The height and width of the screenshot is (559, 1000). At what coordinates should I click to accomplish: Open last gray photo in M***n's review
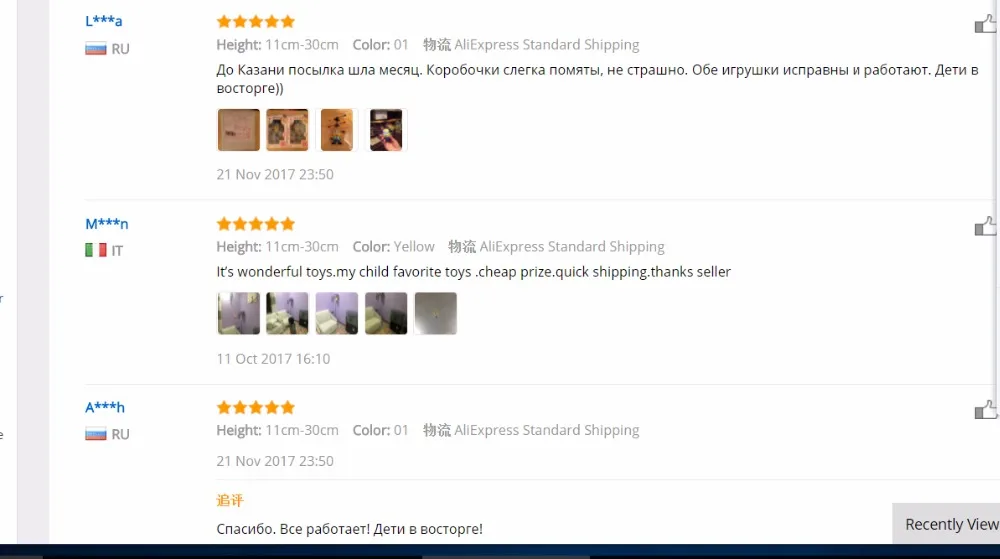point(436,314)
